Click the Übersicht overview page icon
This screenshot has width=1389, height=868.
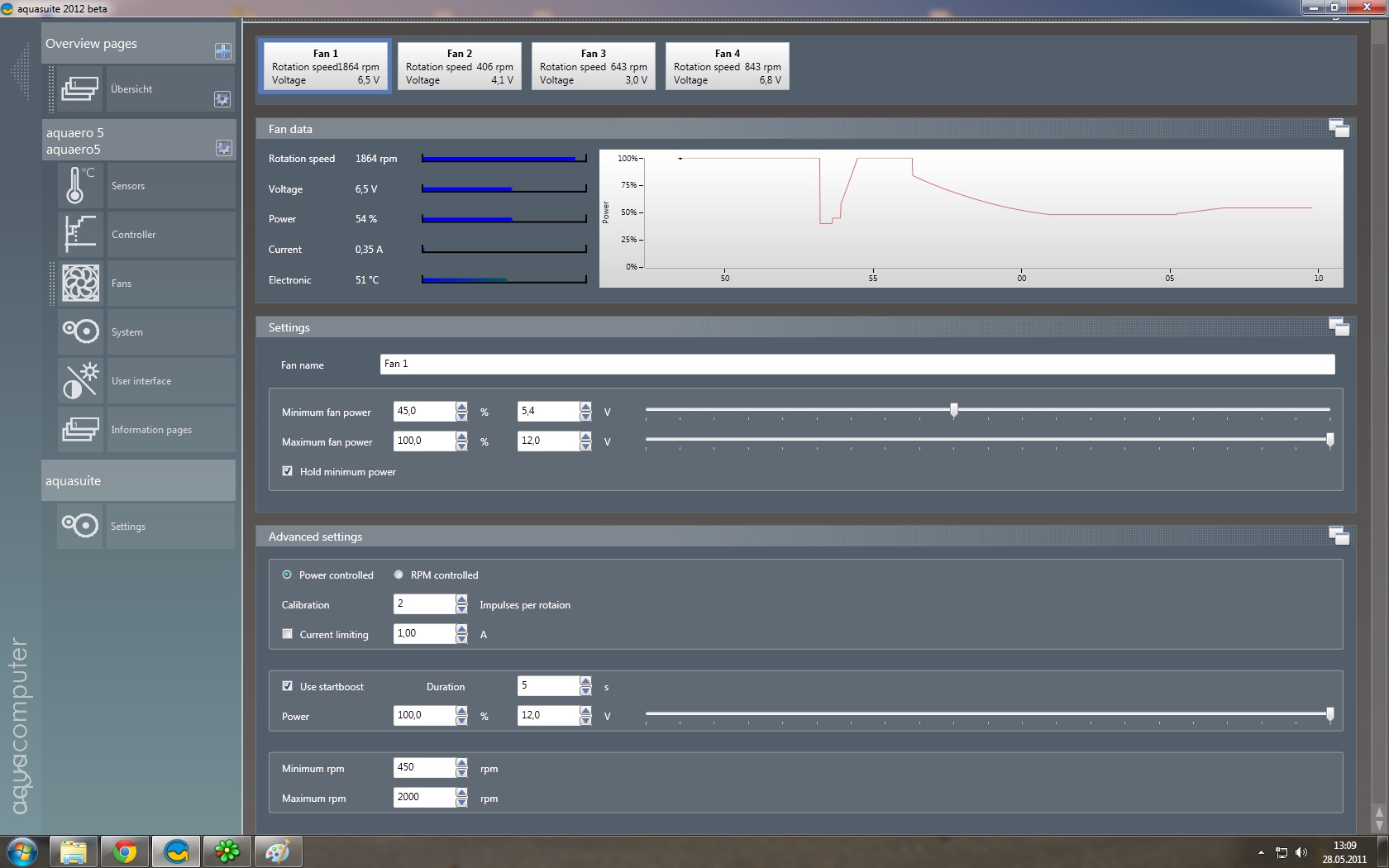[x=80, y=88]
